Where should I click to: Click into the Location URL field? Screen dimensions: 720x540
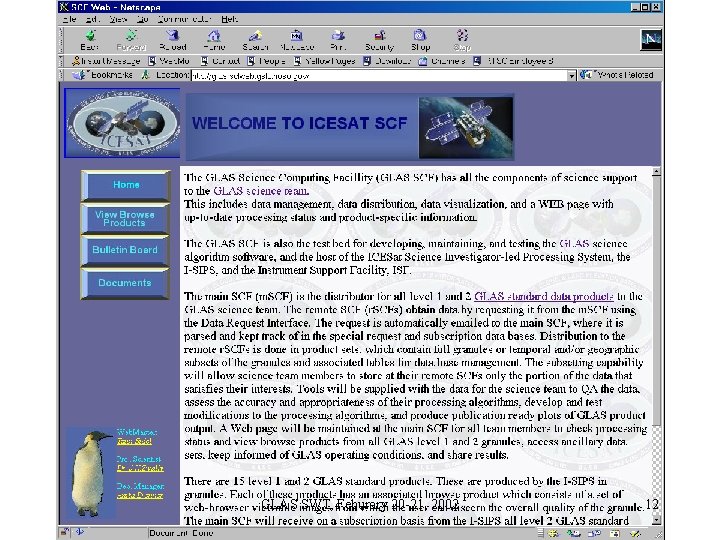click(379, 76)
